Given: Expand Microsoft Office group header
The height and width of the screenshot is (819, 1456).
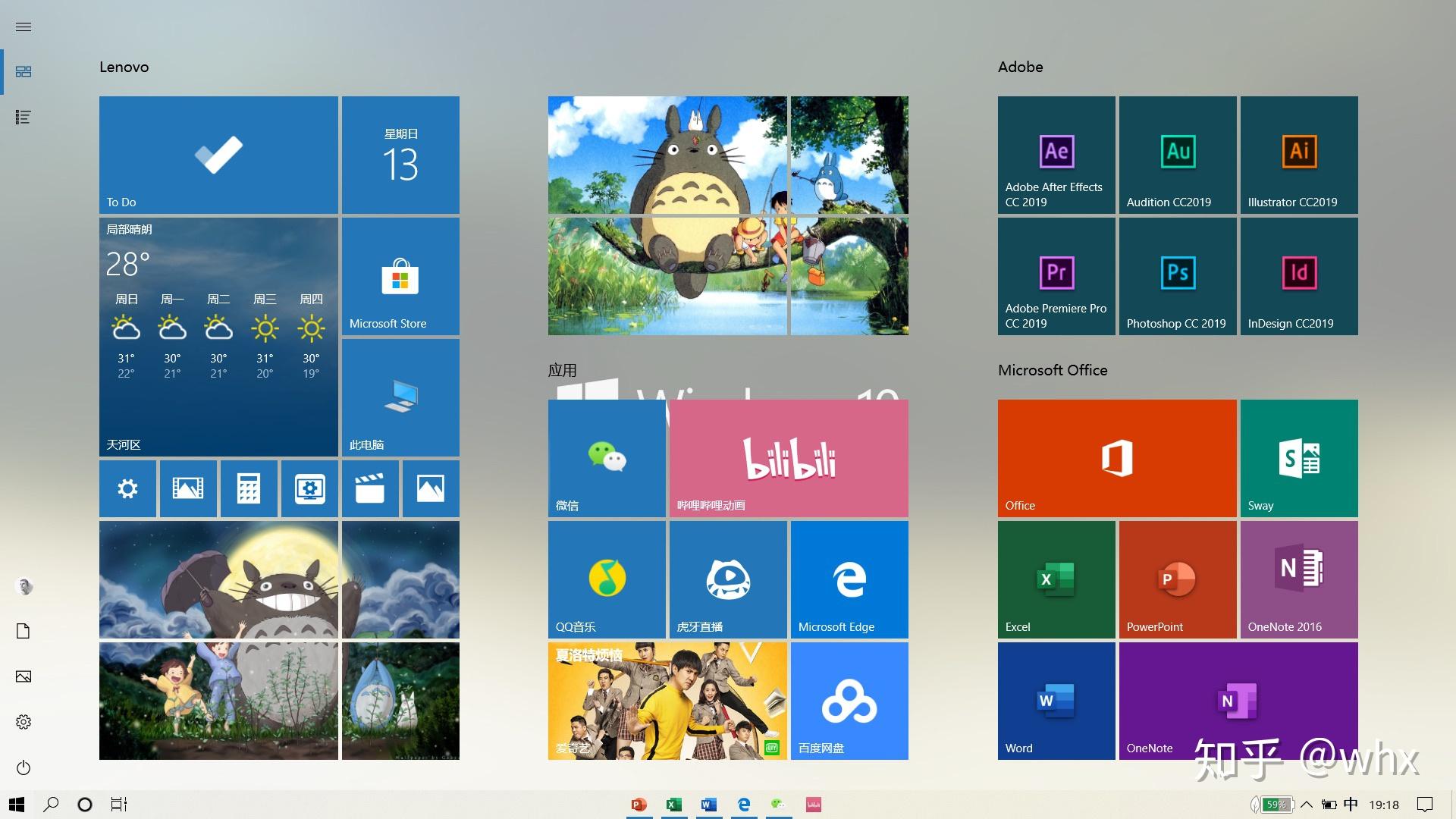Looking at the screenshot, I should pyautogui.click(x=1053, y=371).
